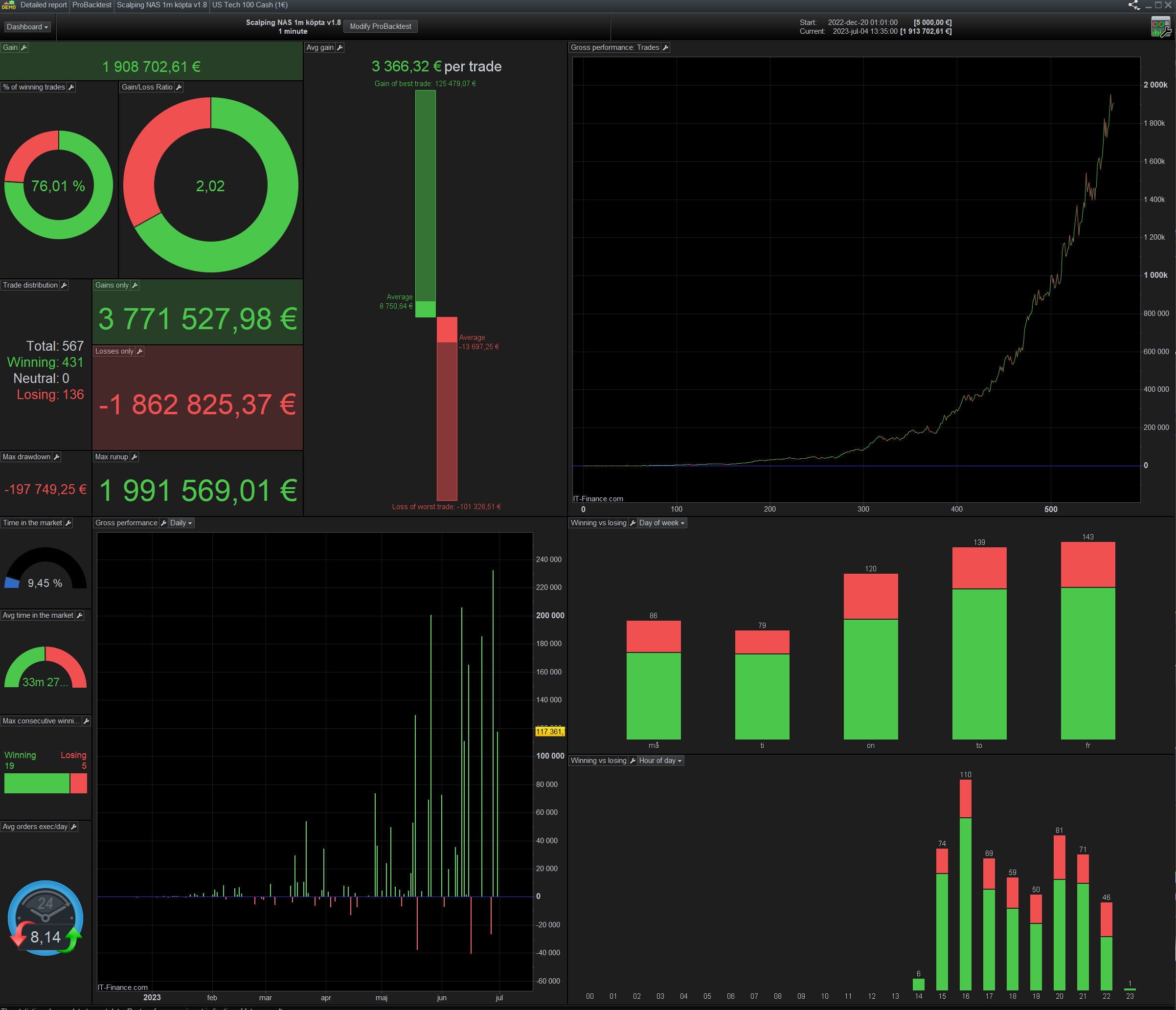Click the Modify ProBacktest button
This screenshot has height=1010, width=1176.
[380, 27]
